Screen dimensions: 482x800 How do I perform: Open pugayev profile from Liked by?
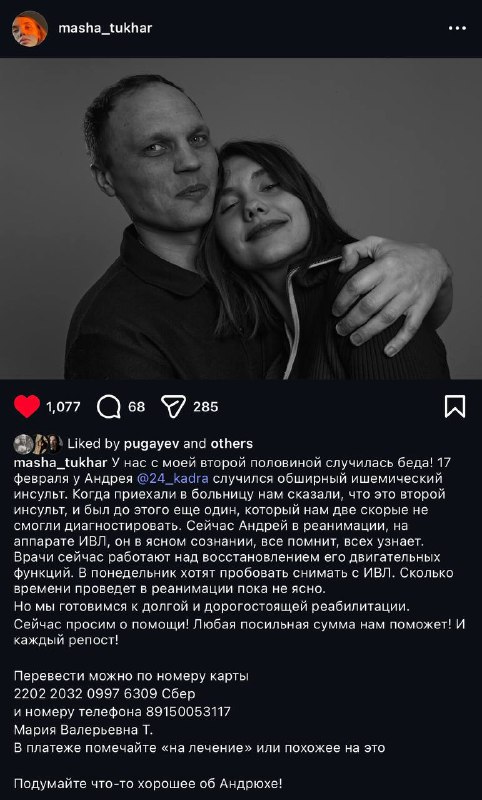pos(151,444)
